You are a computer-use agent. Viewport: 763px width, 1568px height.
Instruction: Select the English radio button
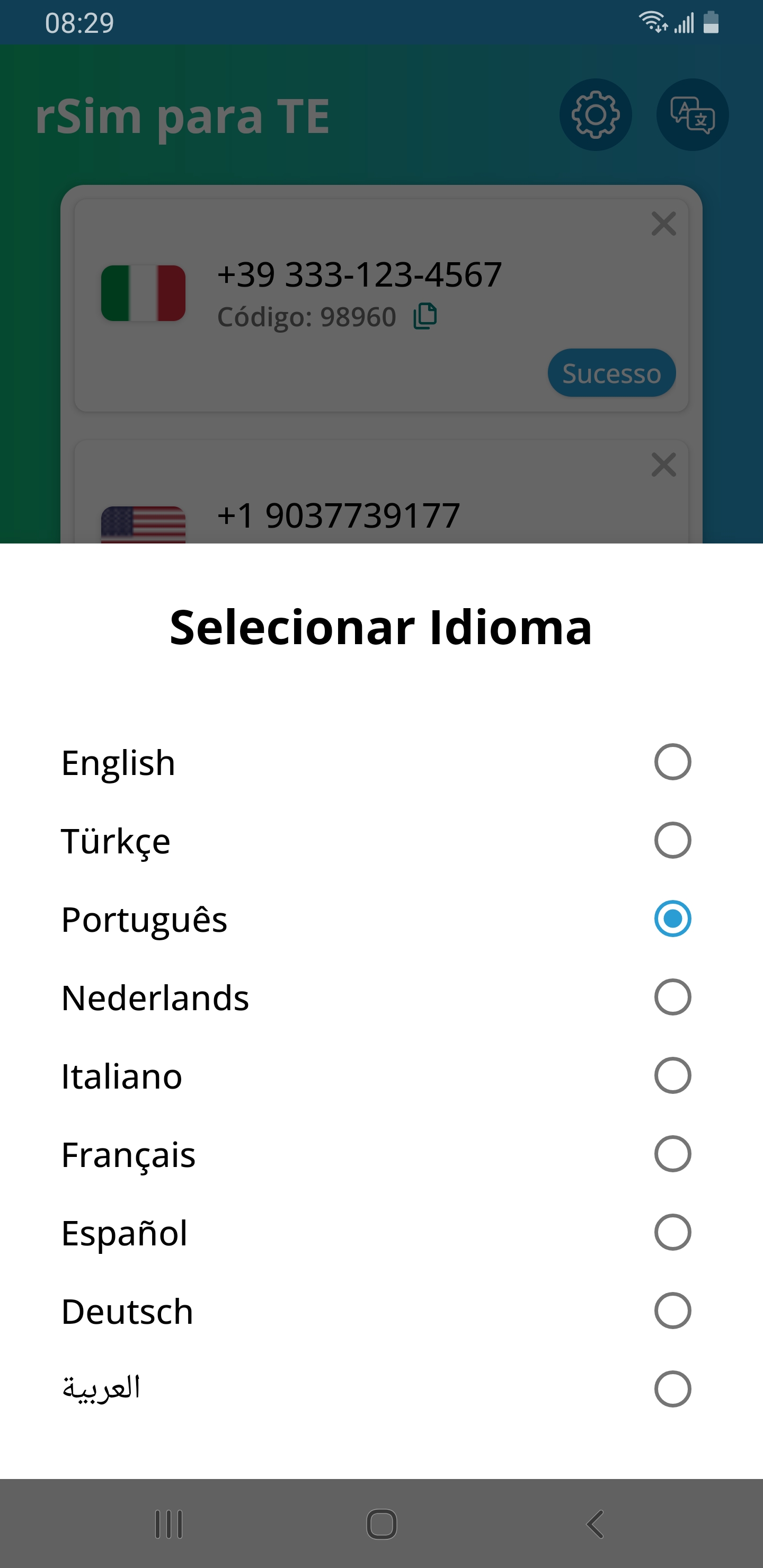672,762
